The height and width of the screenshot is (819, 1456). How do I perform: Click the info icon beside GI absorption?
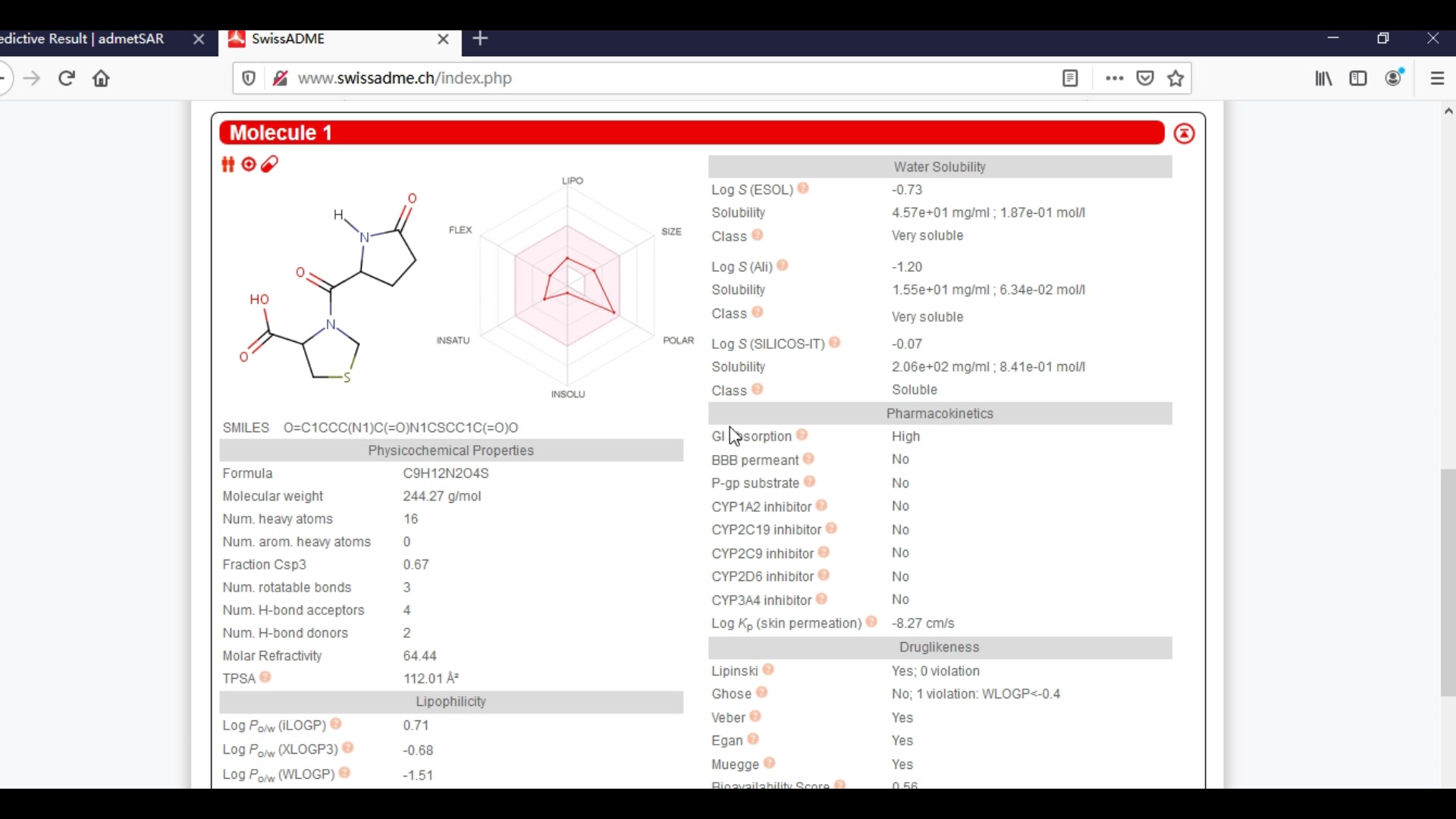(802, 435)
